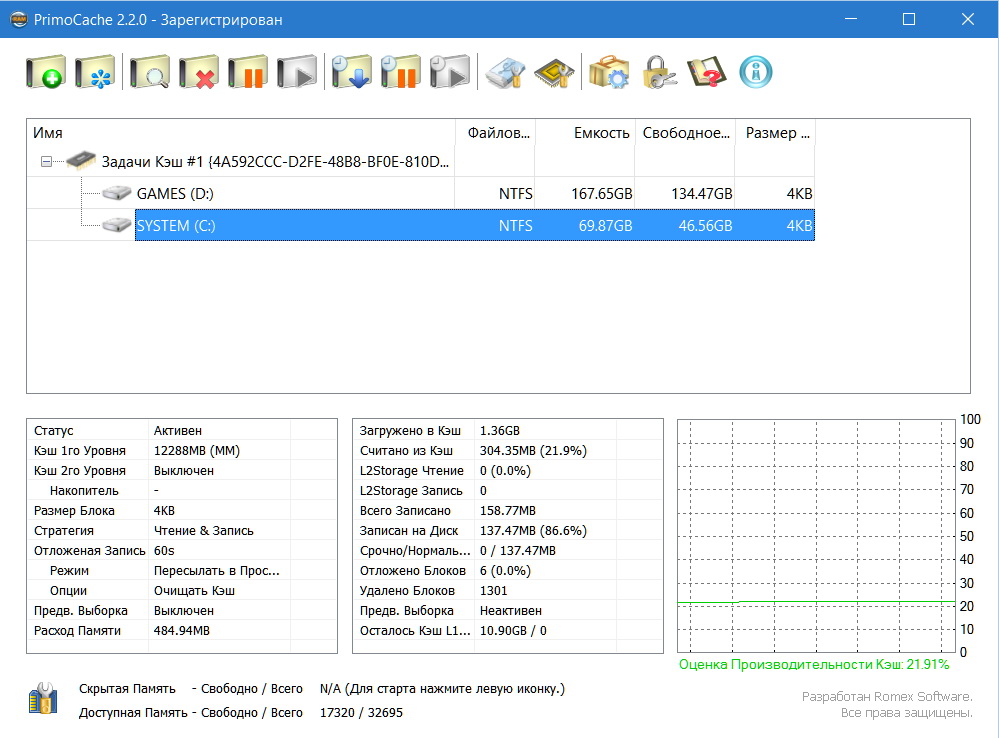Open the memory chip management icon
This screenshot has width=999, height=738.
pyautogui.click(x=554, y=71)
